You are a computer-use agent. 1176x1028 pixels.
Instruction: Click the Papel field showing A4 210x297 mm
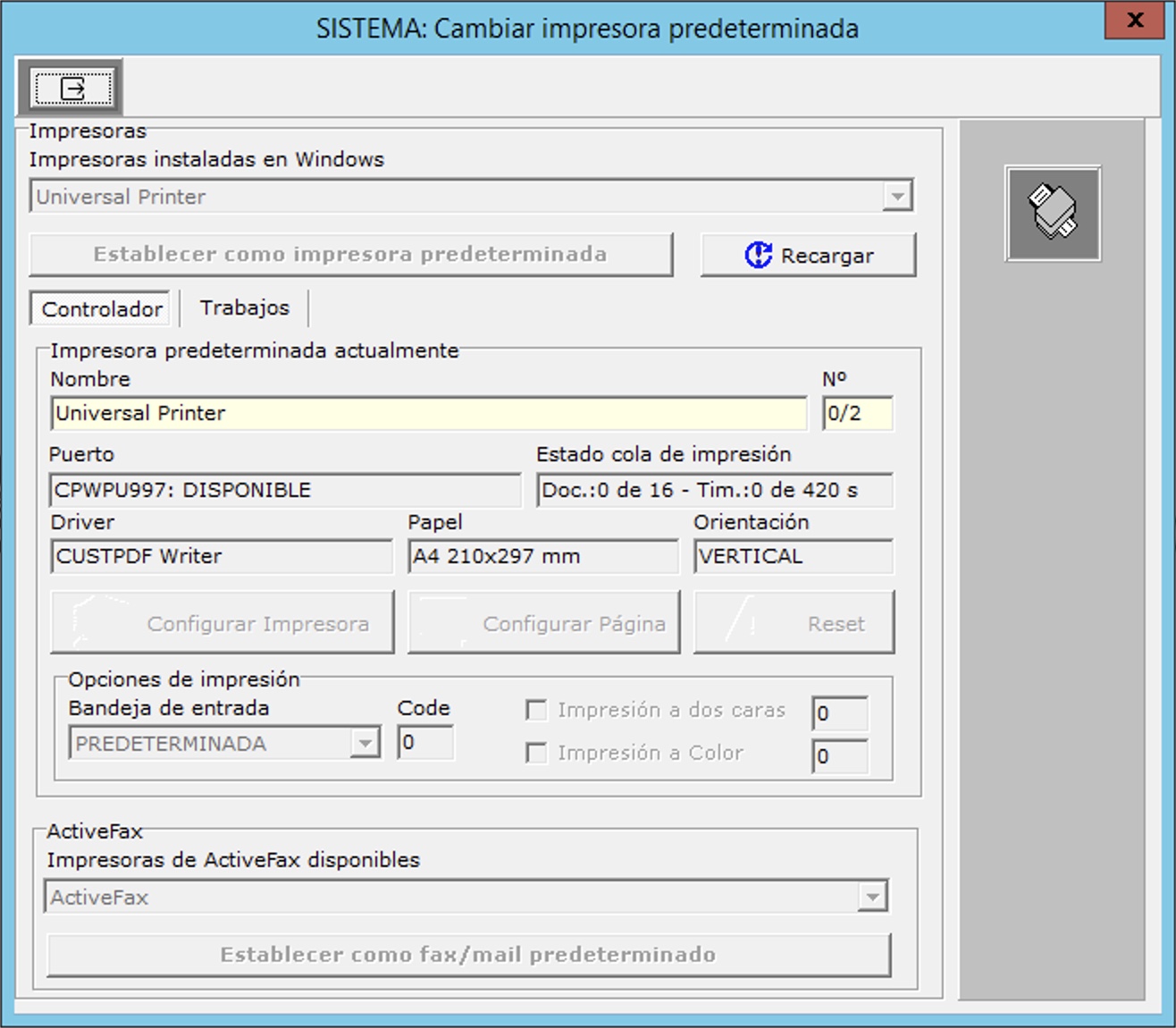[542, 557]
